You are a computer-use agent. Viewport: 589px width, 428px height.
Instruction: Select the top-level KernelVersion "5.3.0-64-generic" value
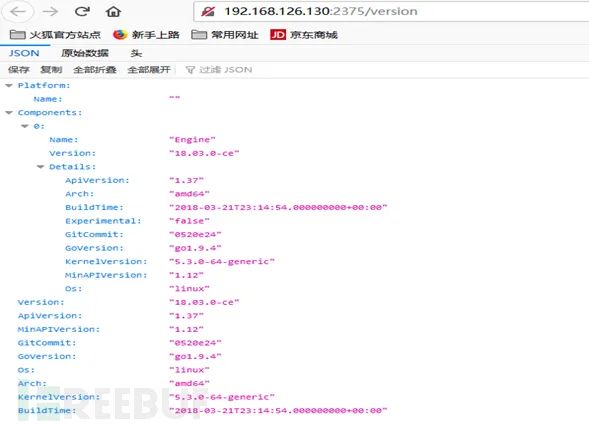pyautogui.click(x=222, y=397)
